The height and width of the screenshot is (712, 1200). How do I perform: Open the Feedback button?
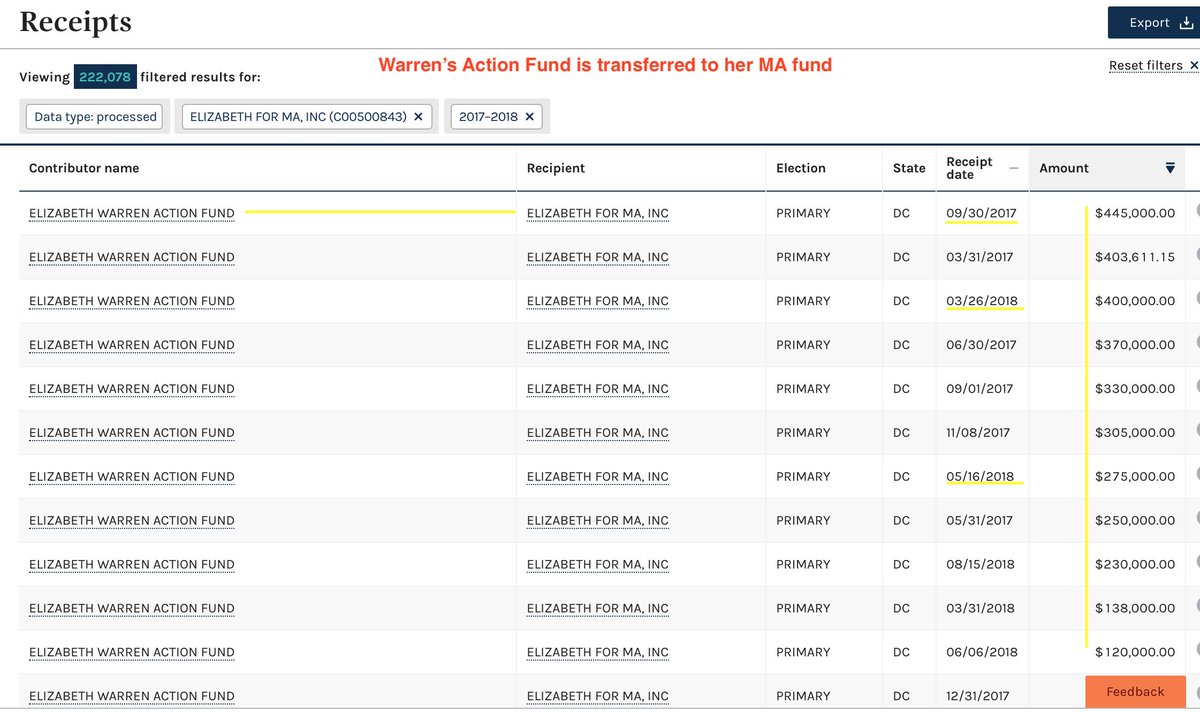pyautogui.click(x=1134, y=691)
